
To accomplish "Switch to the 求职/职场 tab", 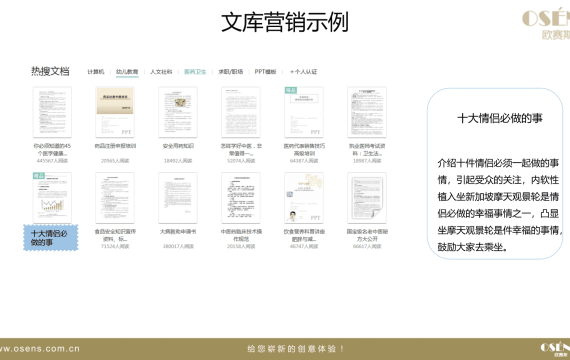I will click(x=230, y=72).
